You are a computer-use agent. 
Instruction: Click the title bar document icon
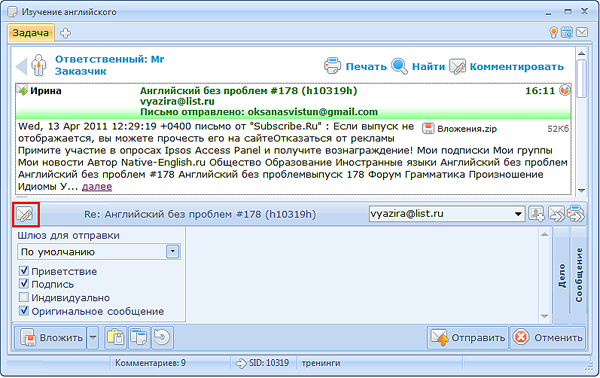(x=12, y=12)
